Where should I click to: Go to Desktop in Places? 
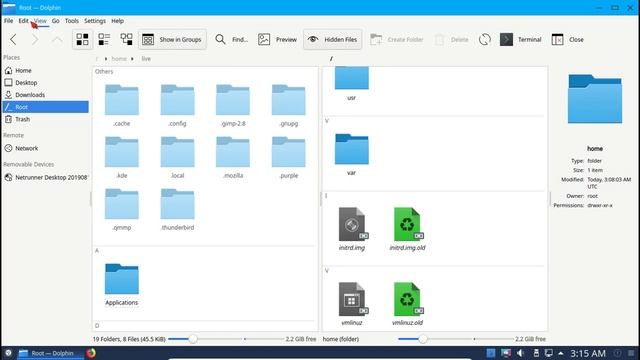point(45,83)
